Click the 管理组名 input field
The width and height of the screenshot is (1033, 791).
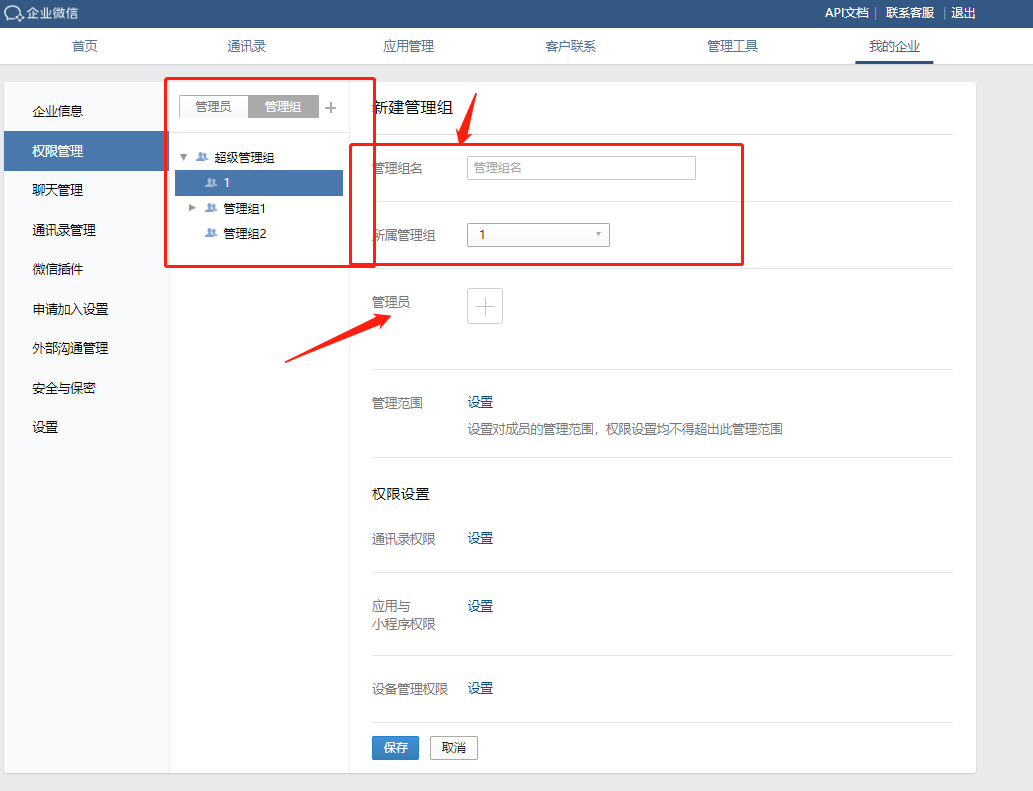pyautogui.click(x=581, y=168)
